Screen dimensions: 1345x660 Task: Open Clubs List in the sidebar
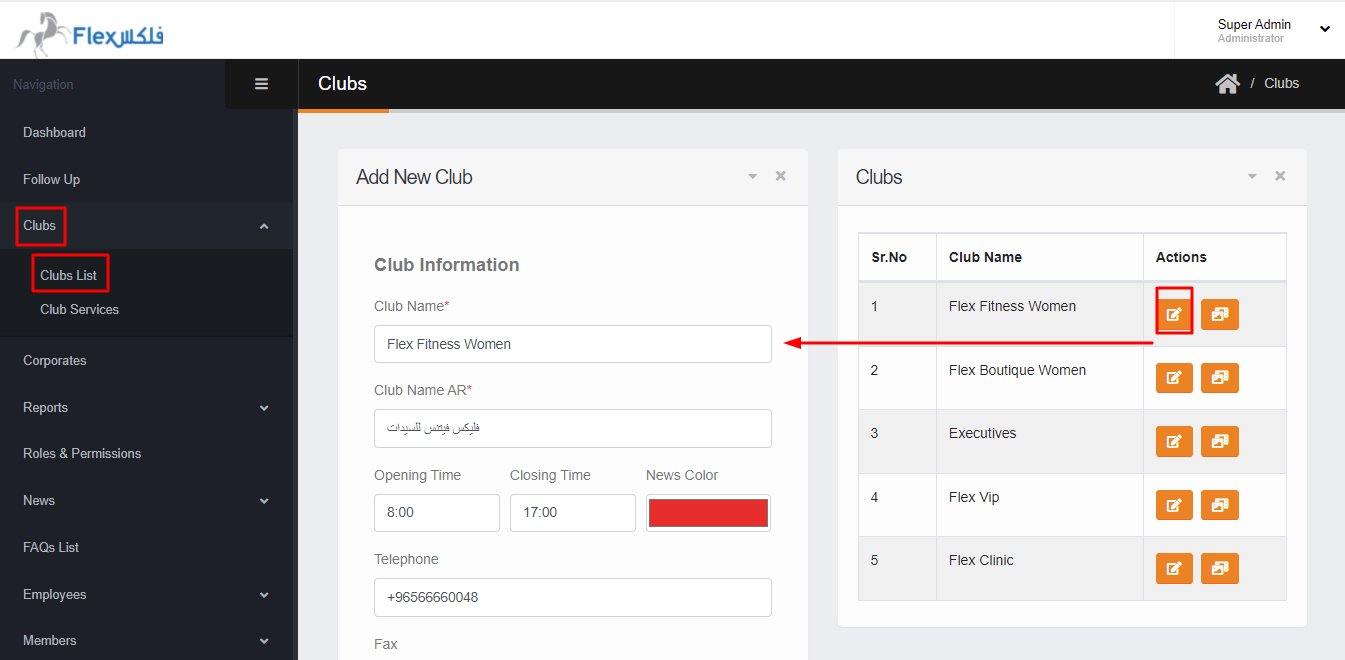[69, 275]
